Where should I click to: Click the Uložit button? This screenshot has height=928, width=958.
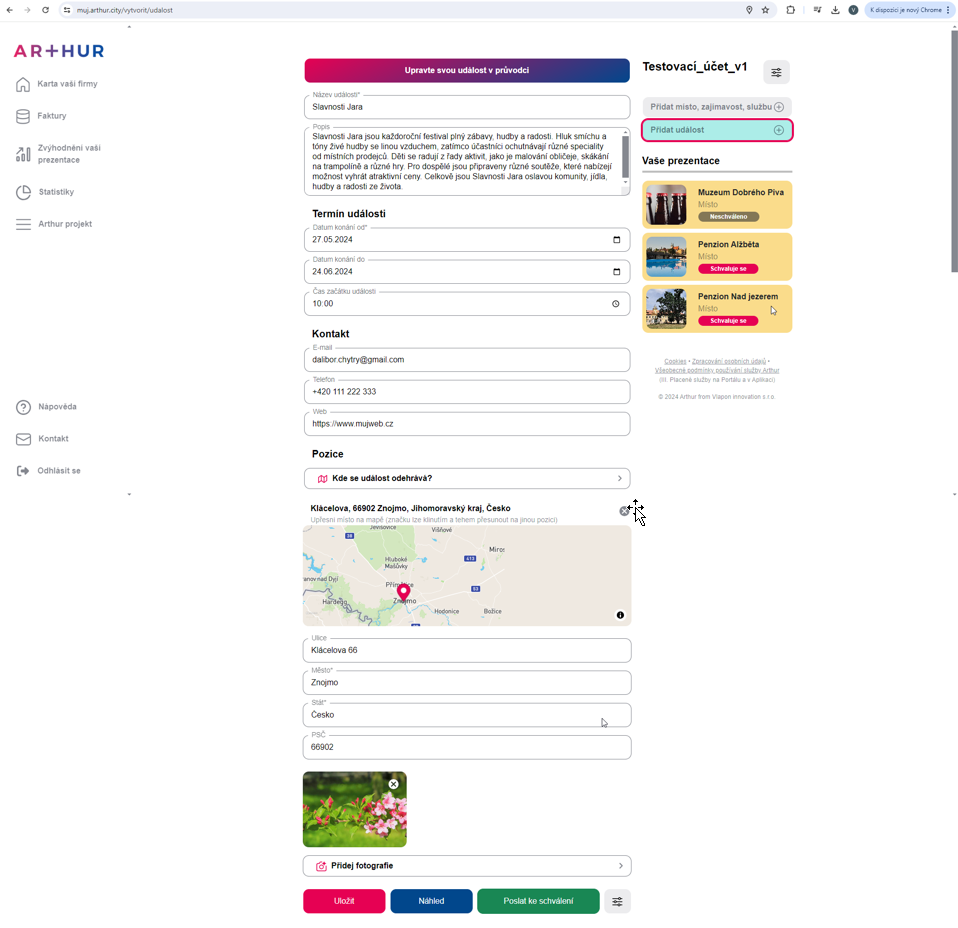[344, 901]
